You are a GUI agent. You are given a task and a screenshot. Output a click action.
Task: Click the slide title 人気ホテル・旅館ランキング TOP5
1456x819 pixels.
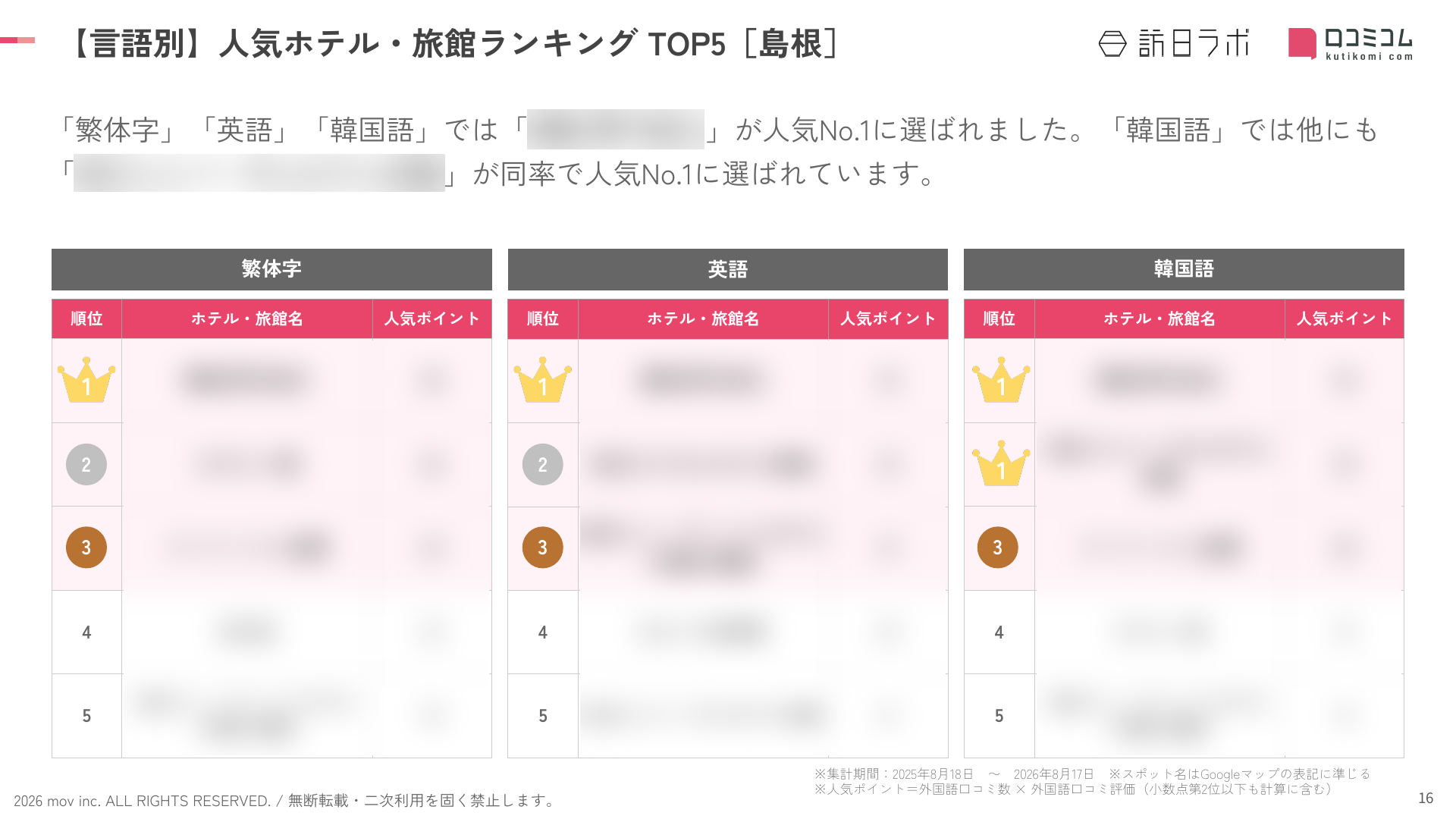[472, 43]
